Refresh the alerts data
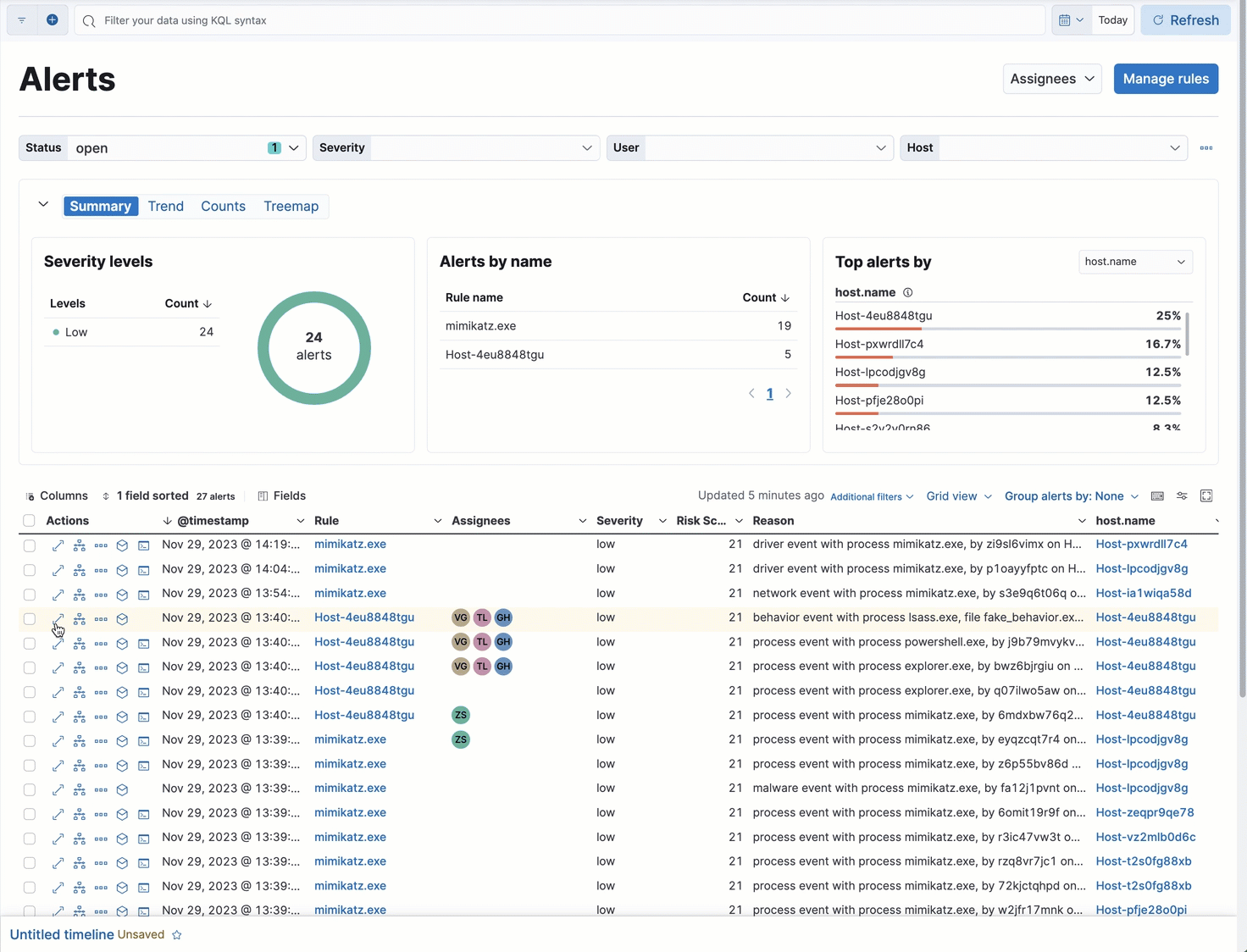 point(1185,20)
